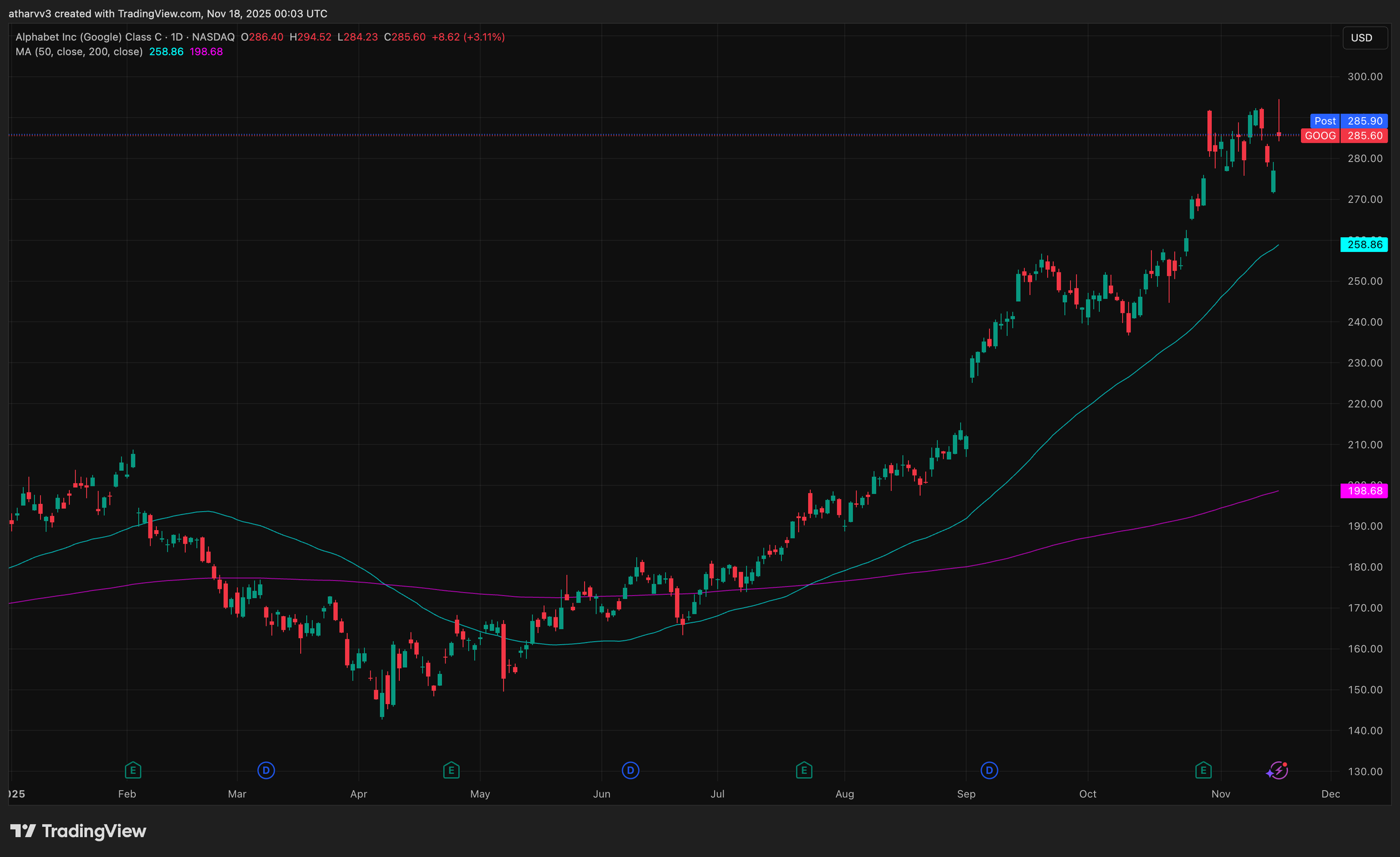Click the change value +8.62 (+3.11%)

click(468, 37)
